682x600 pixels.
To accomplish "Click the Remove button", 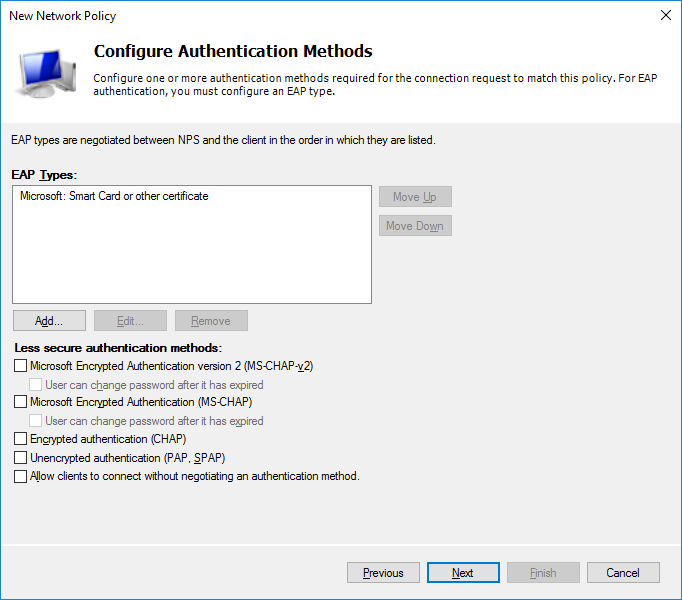I will pyautogui.click(x=211, y=321).
